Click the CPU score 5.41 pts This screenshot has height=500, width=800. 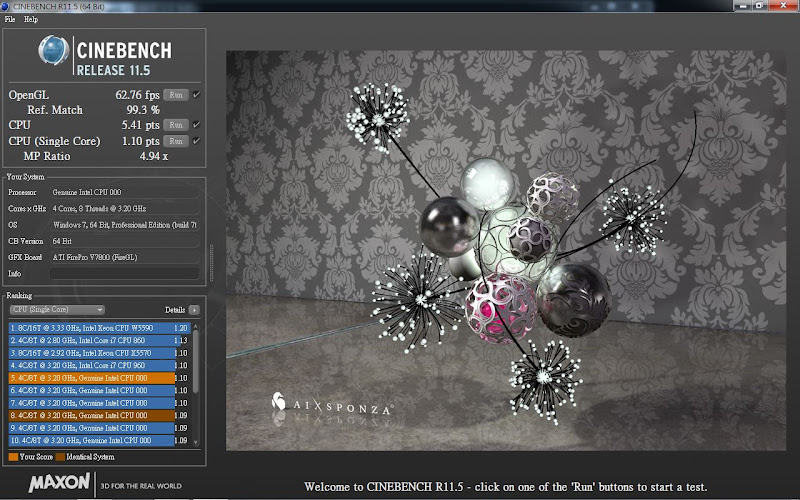pyautogui.click(x=140, y=125)
